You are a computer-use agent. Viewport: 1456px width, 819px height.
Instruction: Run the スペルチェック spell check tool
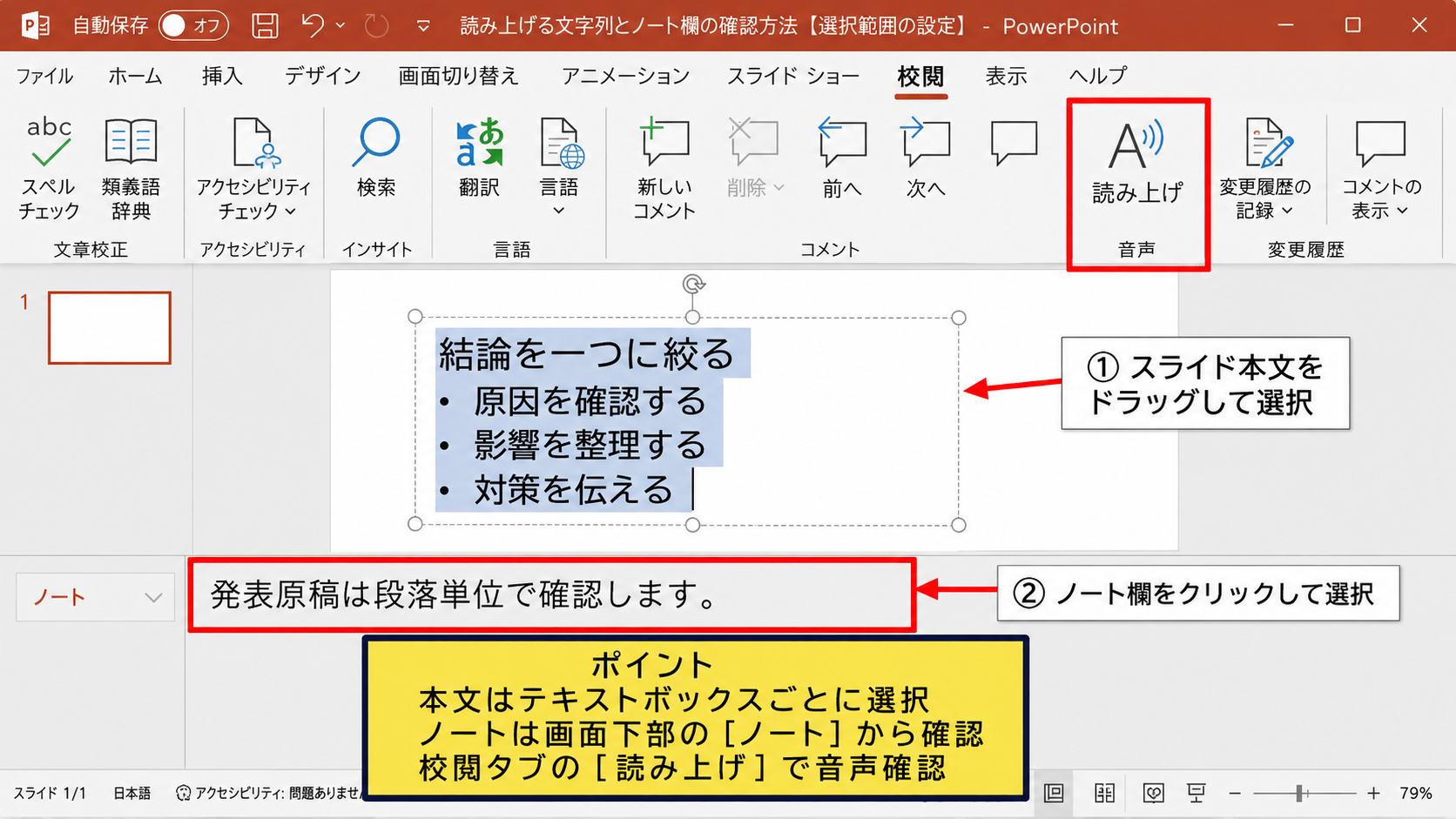[49, 169]
